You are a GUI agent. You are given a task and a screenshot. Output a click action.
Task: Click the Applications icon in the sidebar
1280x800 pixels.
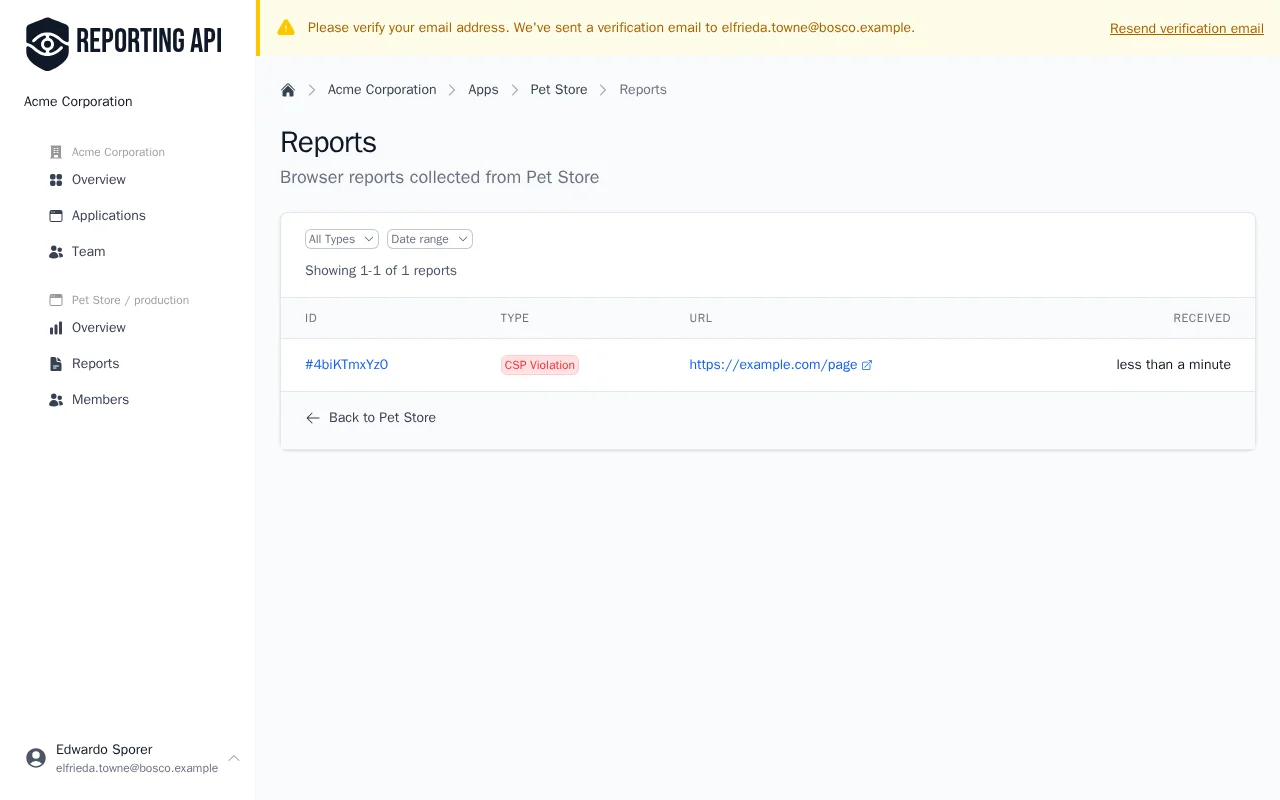(x=55, y=215)
